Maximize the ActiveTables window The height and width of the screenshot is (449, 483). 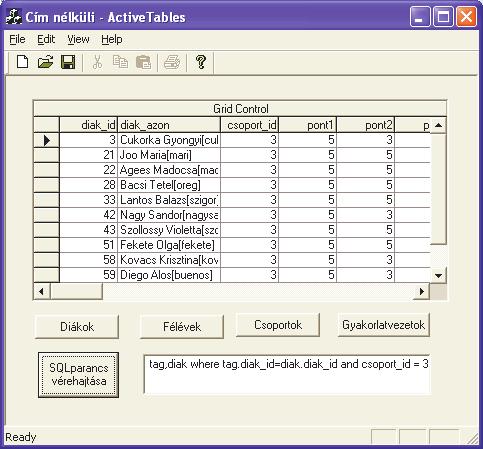(443, 17)
